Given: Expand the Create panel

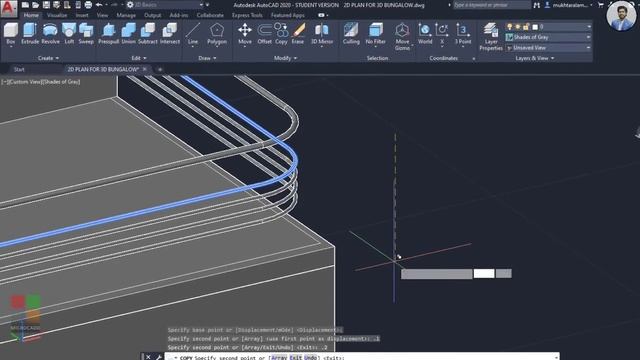Looking at the screenshot, I should point(48,58).
